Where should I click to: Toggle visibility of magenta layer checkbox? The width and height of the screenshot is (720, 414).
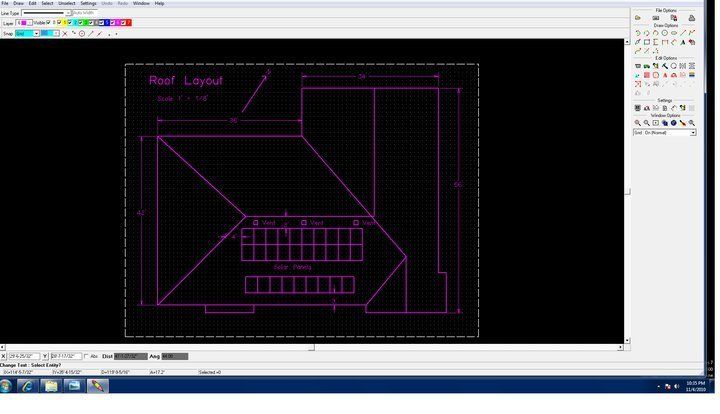(112, 22)
